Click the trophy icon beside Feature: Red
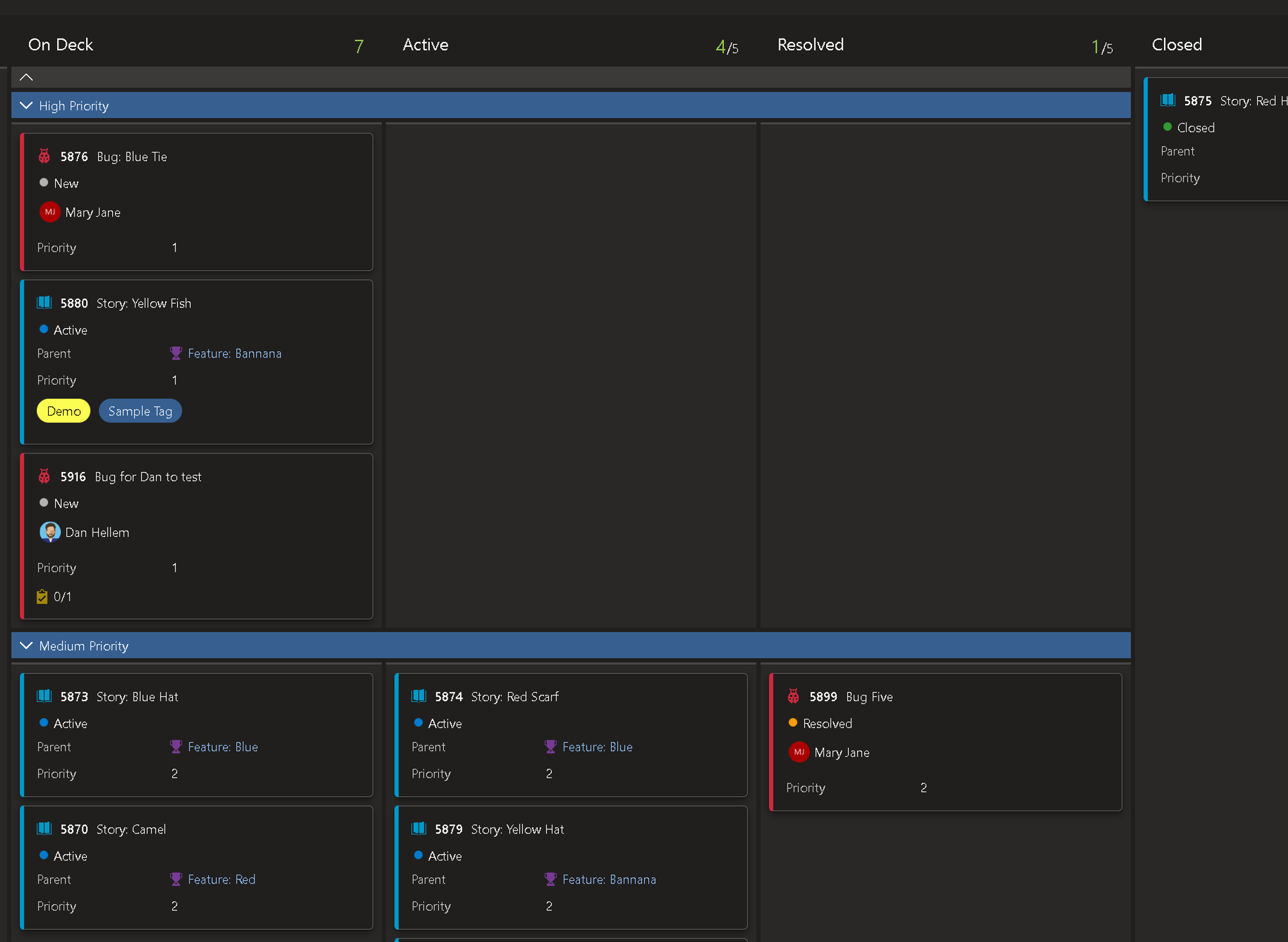Viewport: 1288px width, 942px height. [175, 879]
